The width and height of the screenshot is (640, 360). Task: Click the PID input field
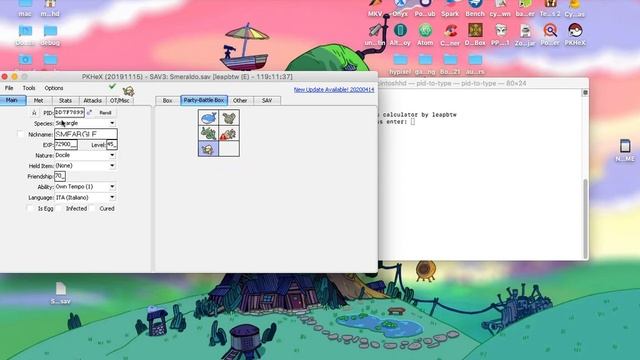coord(69,112)
